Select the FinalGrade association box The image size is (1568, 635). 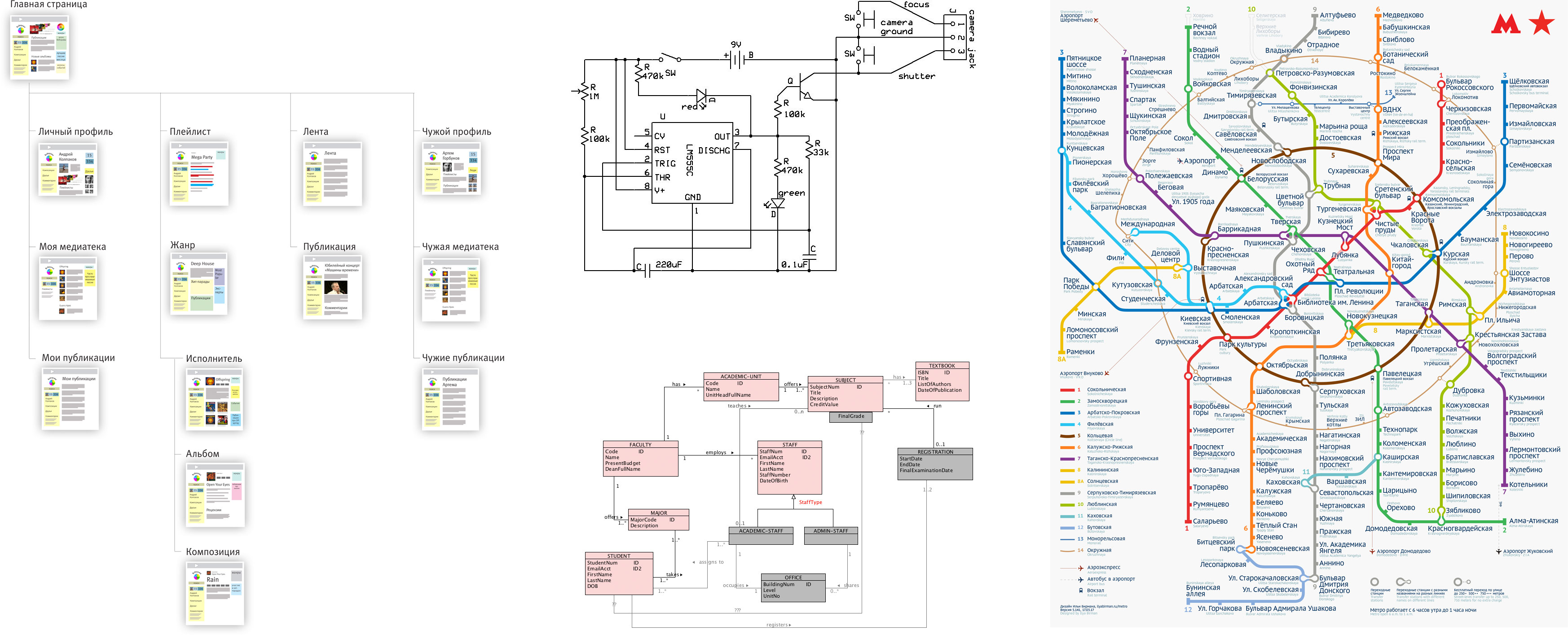851,416
